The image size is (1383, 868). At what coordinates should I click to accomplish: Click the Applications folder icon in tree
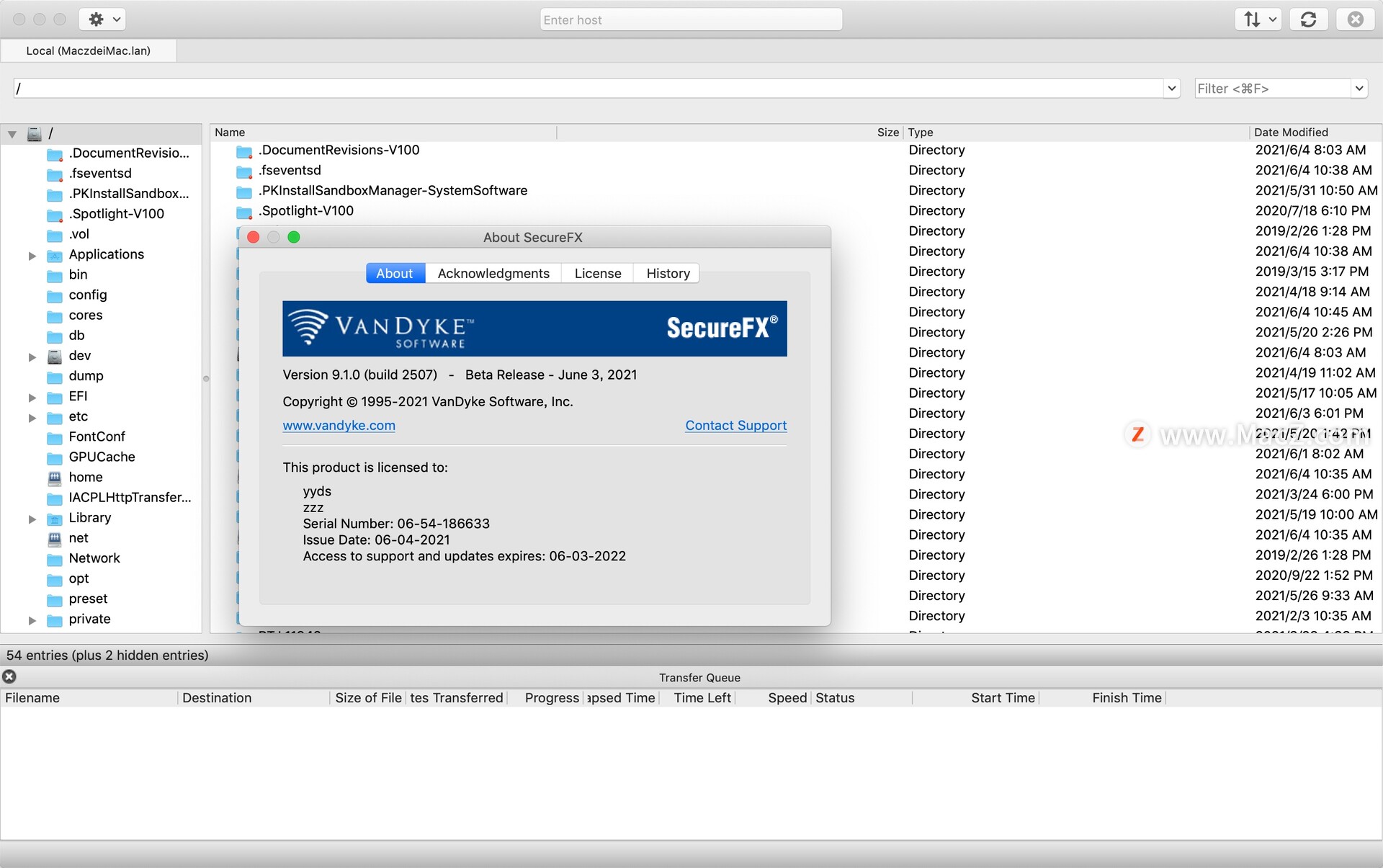pos(55,255)
